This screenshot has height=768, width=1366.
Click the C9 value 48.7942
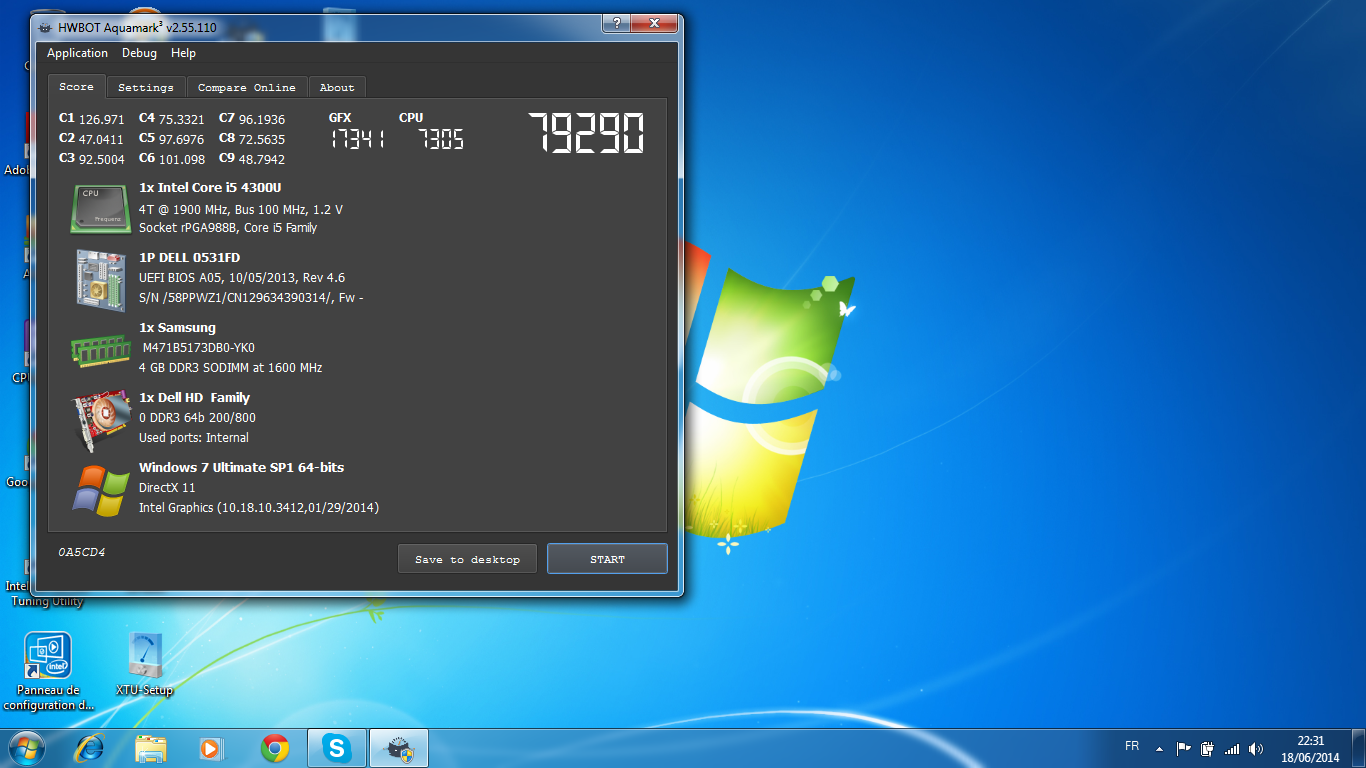coord(262,159)
